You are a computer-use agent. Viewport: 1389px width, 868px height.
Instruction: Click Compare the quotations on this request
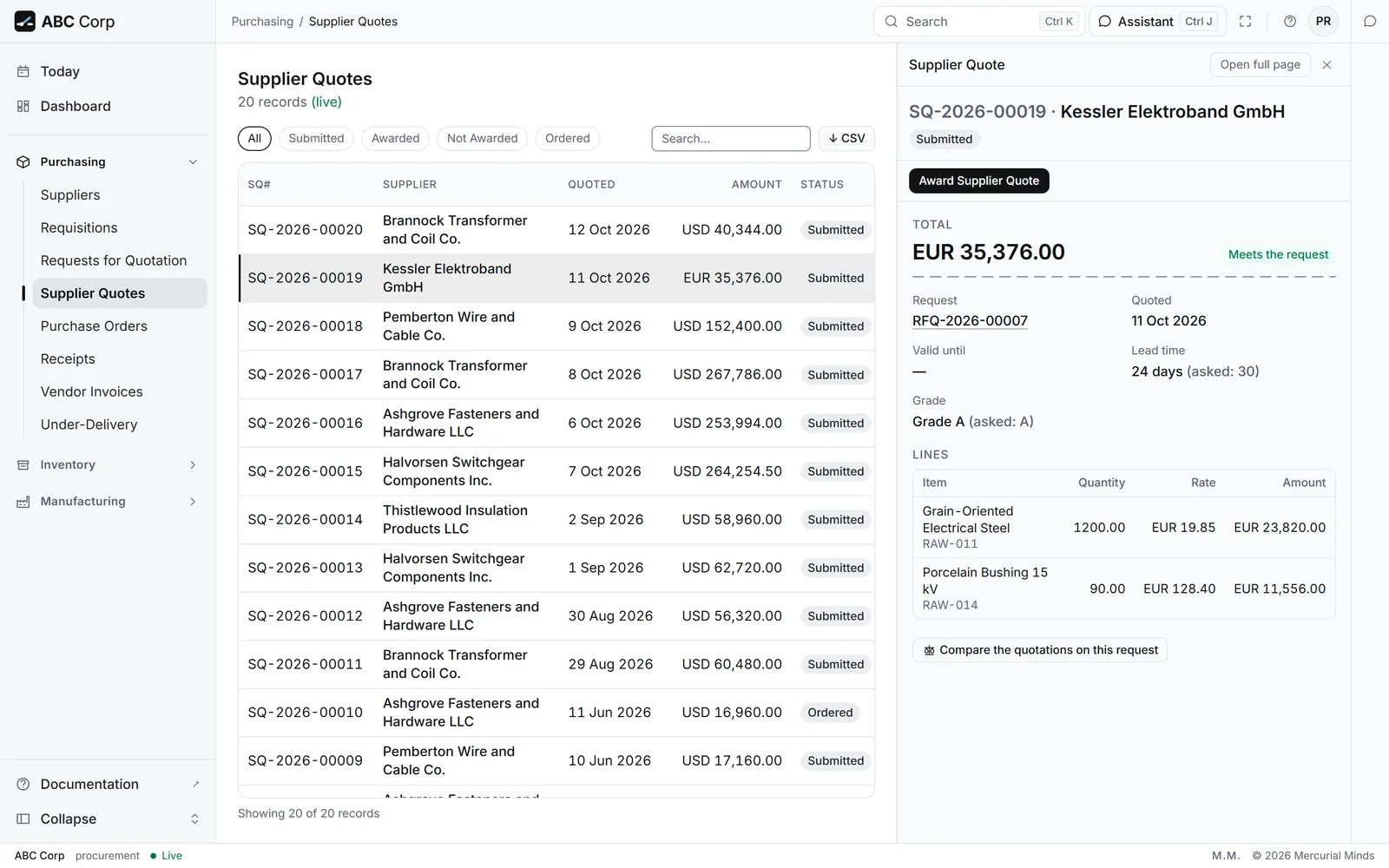click(1040, 651)
